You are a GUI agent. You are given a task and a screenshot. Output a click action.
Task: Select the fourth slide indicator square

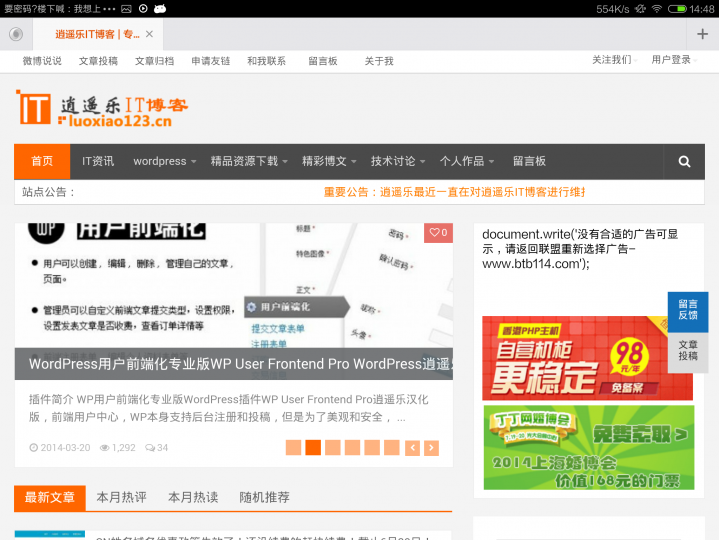tap(353, 448)
